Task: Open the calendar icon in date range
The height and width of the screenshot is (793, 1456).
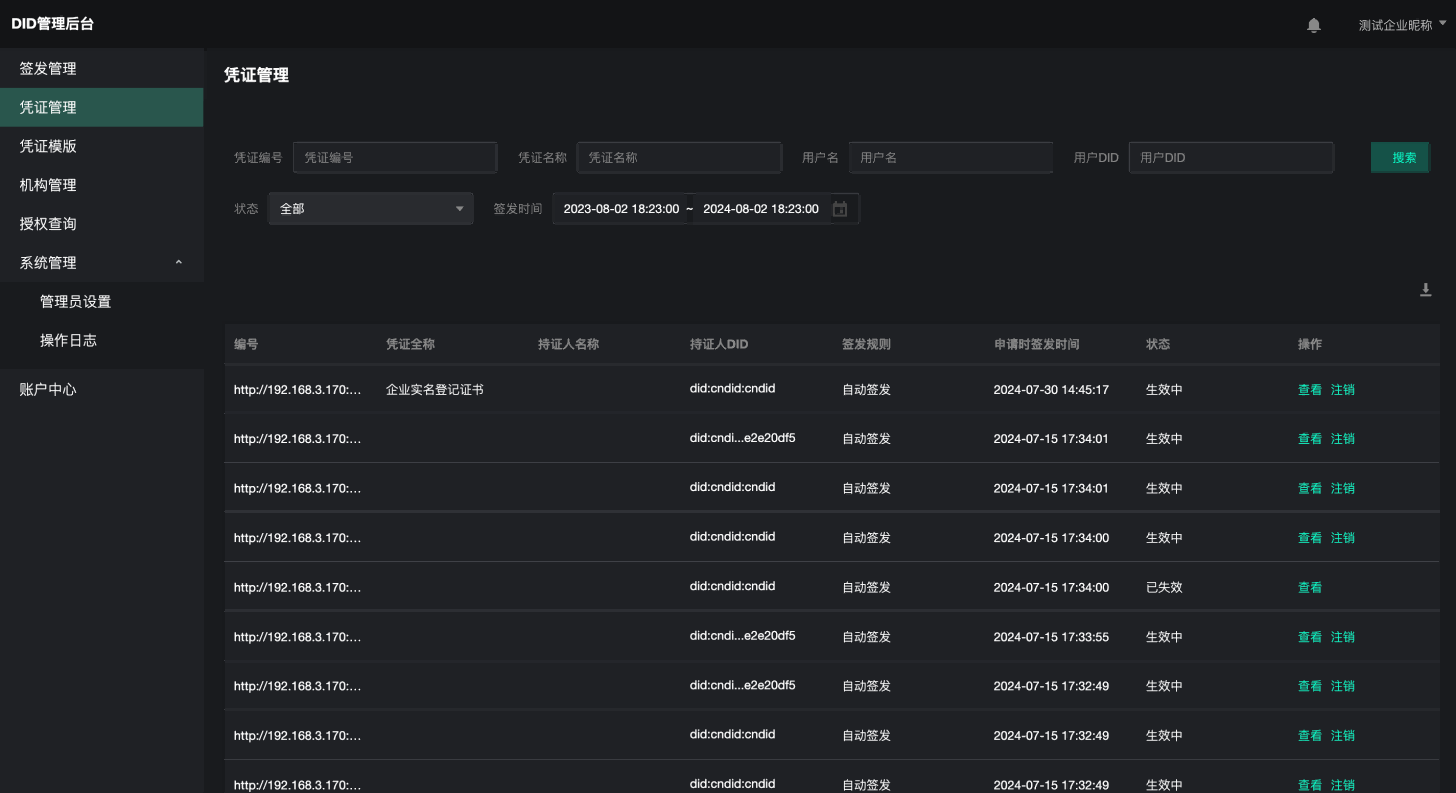Action: pos(840,209)
